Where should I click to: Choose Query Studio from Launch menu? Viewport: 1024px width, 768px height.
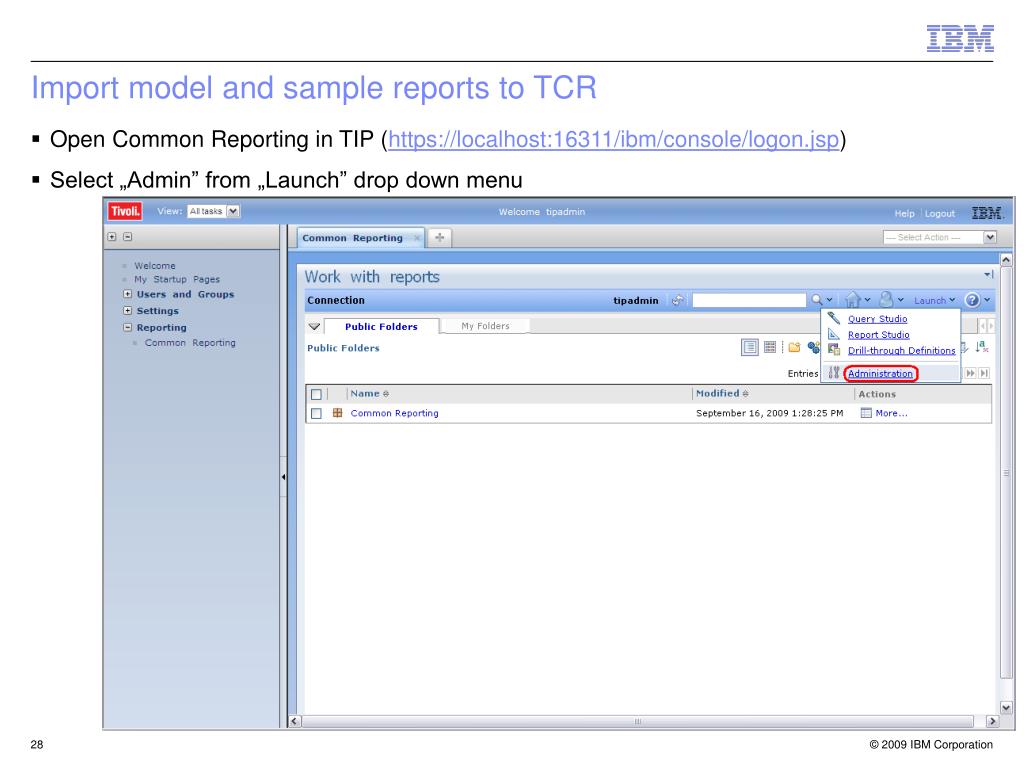click(x=877, y=319)
